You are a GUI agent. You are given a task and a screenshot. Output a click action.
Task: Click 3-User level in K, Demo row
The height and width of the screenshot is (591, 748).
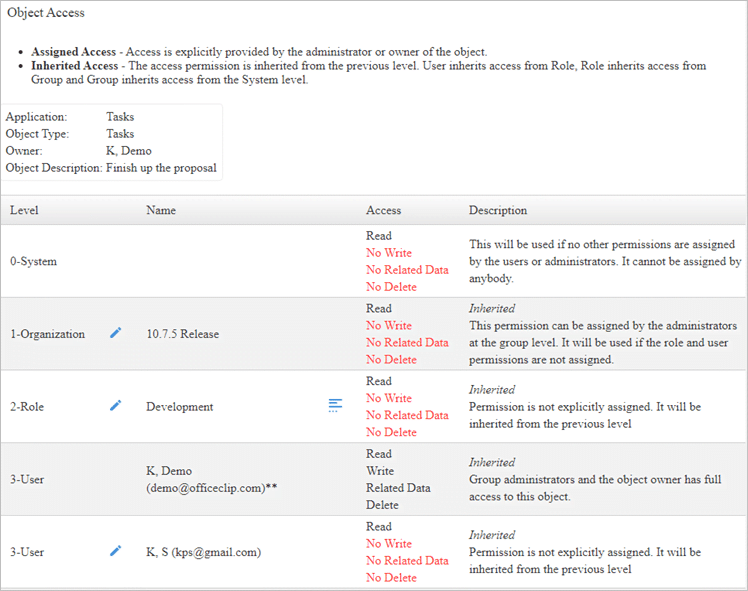click(27, 479)
